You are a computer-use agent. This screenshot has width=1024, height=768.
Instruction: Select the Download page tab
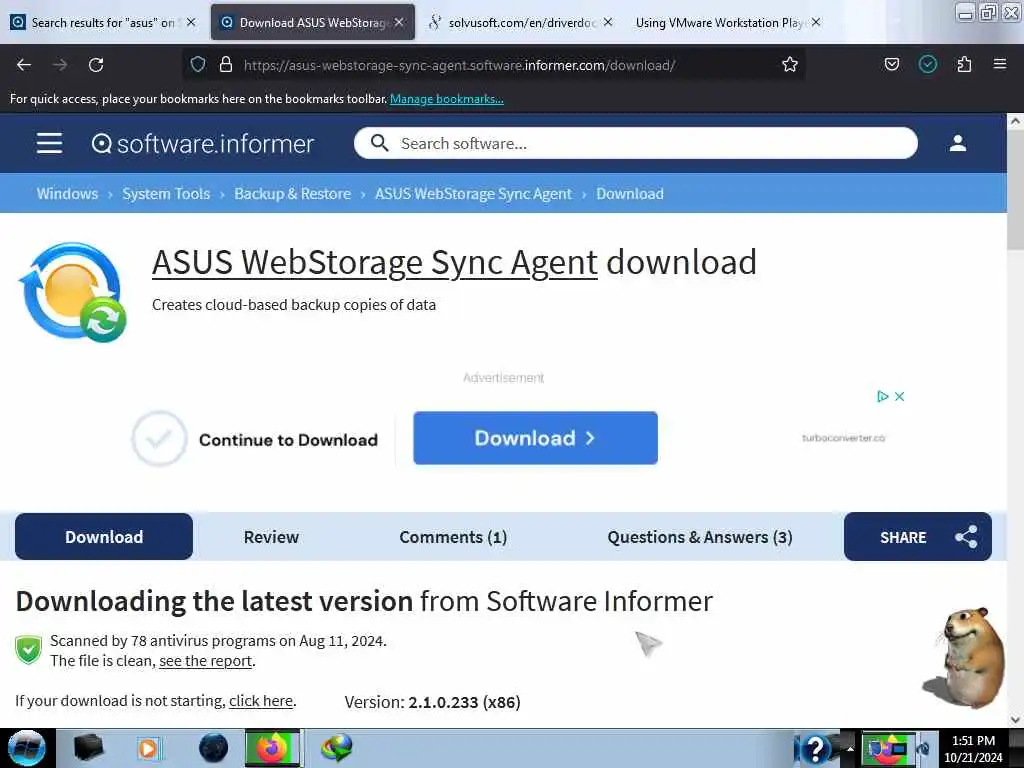104,537
